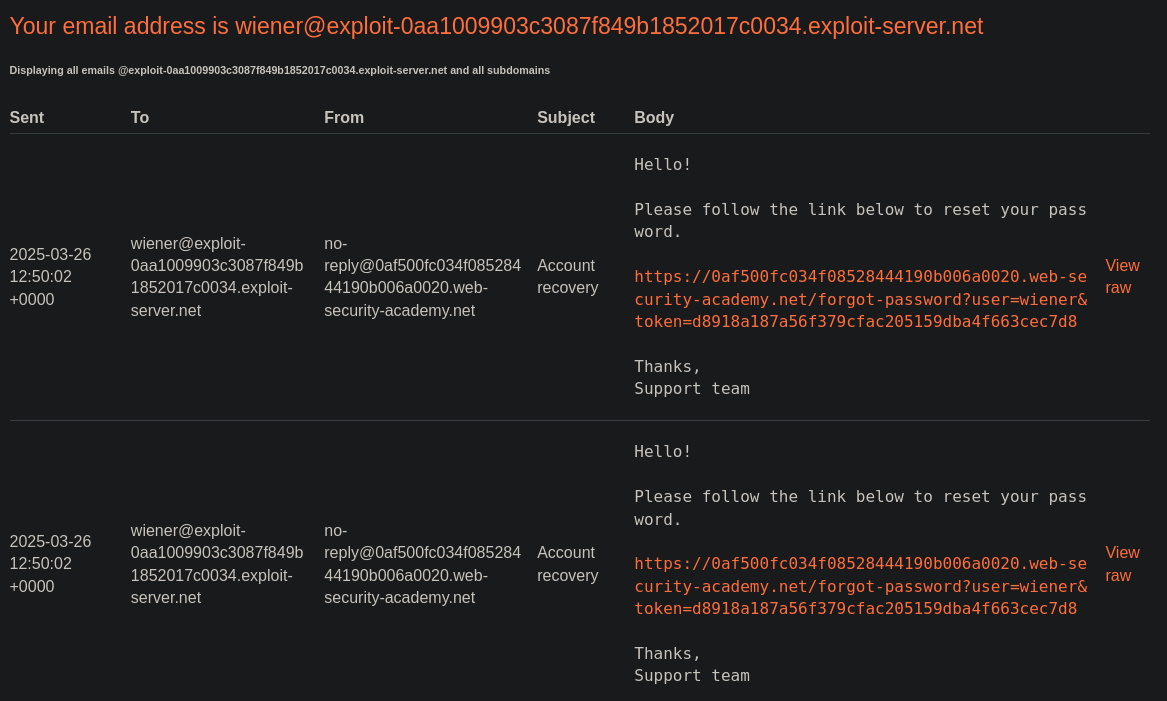
Task: Open View raw for the first email
Action: point(1122,277)
